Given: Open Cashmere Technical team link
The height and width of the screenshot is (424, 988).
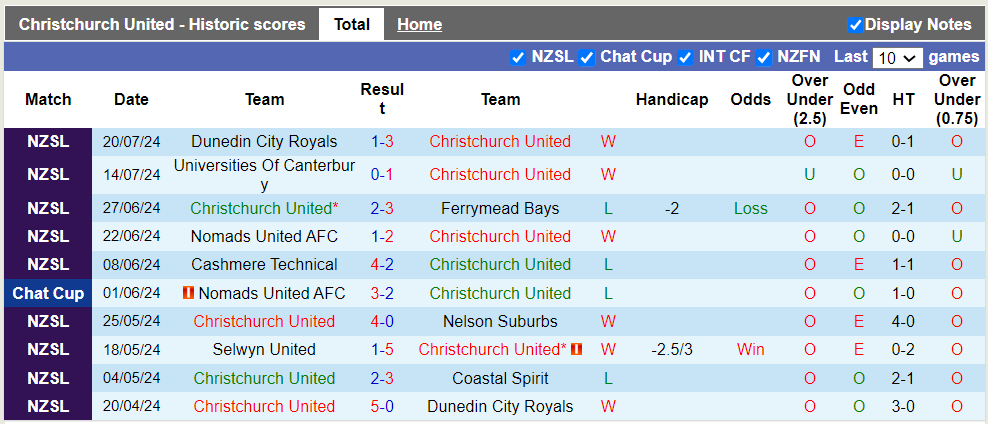Looking at the screenshot, I should pyautogui.click(x=264, y=264).
